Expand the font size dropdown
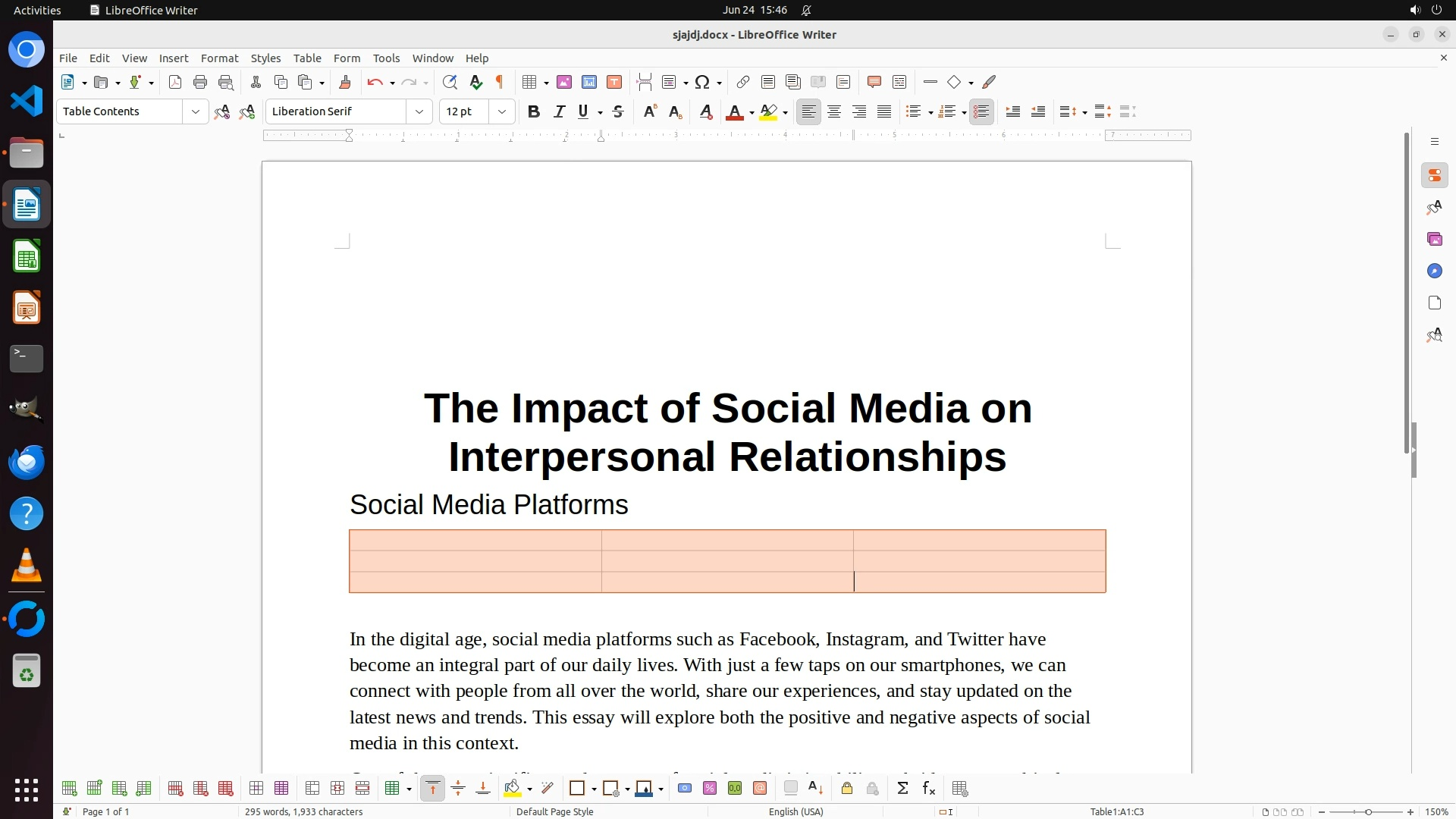The width and height of the screenshot is (1456, 819). [501, 111]
